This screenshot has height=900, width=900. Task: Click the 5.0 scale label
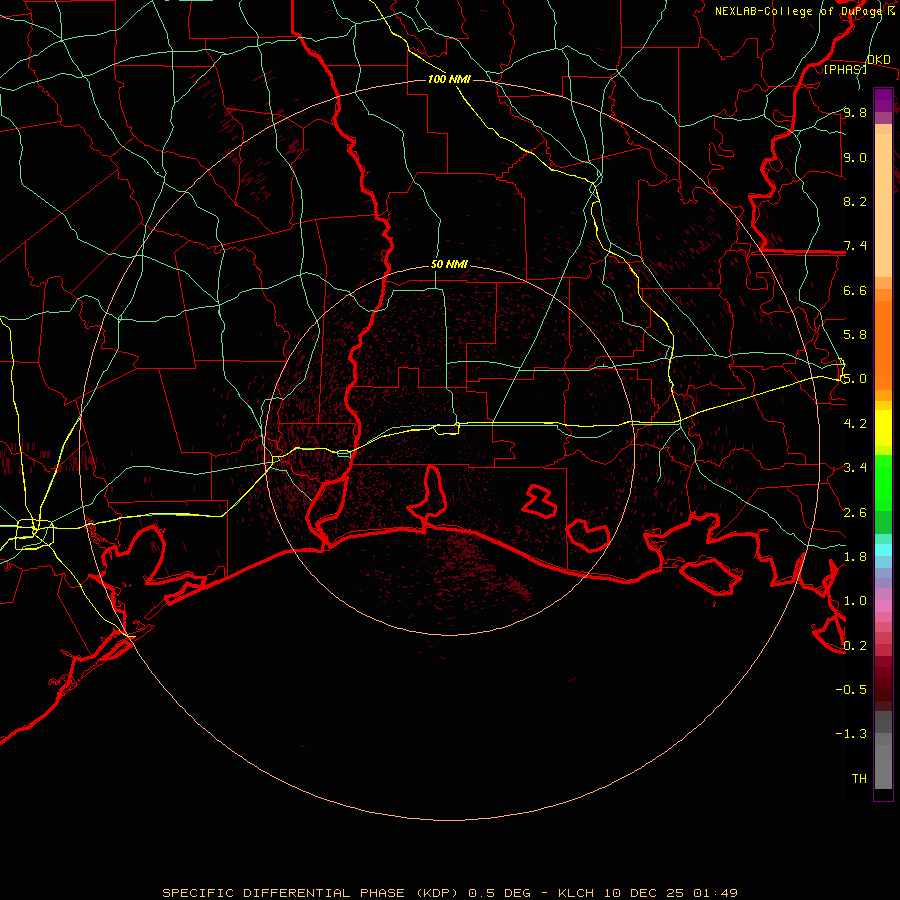pos(855,379)
